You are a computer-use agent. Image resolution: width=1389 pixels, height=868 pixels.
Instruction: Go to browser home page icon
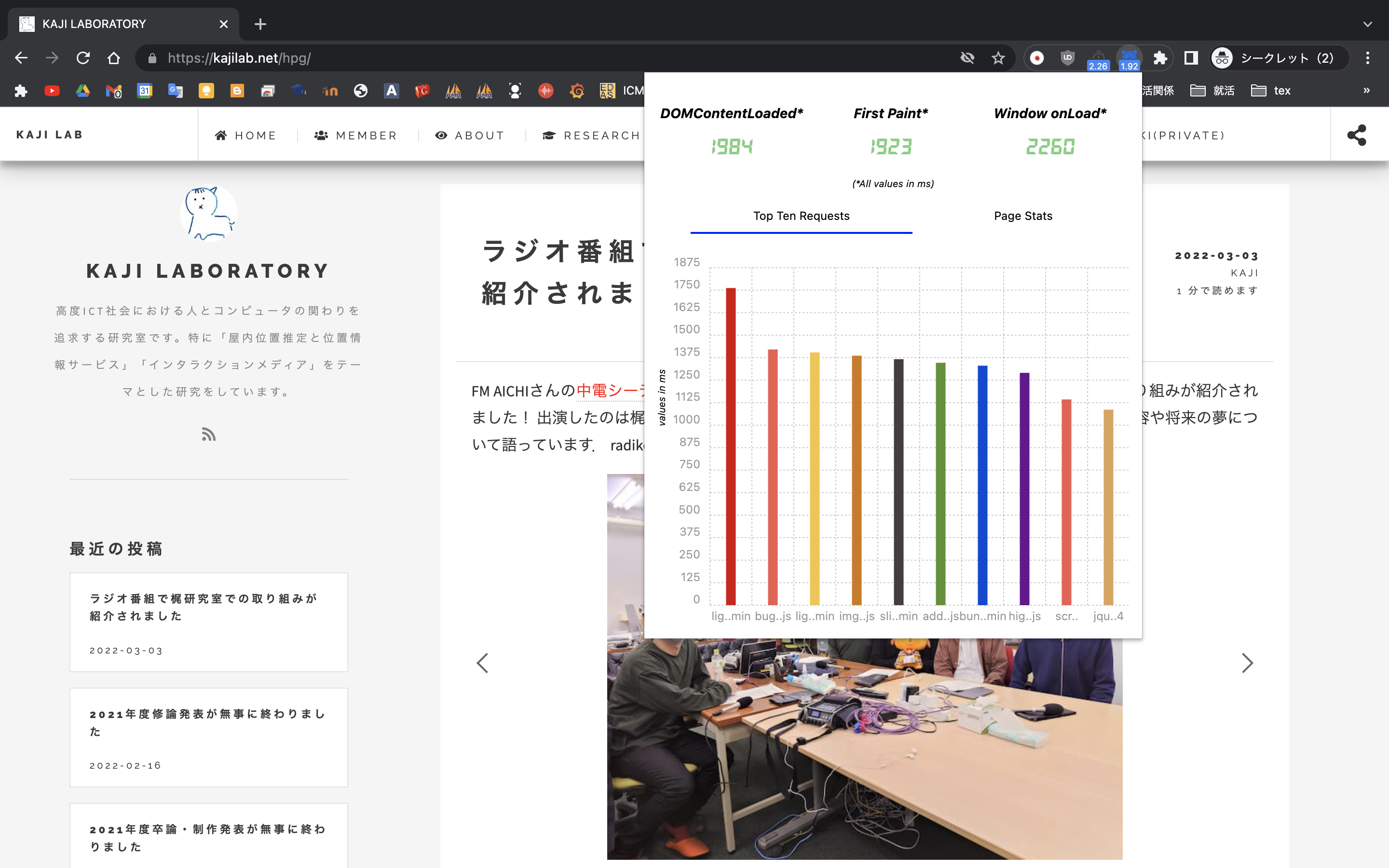click(114, 58)
